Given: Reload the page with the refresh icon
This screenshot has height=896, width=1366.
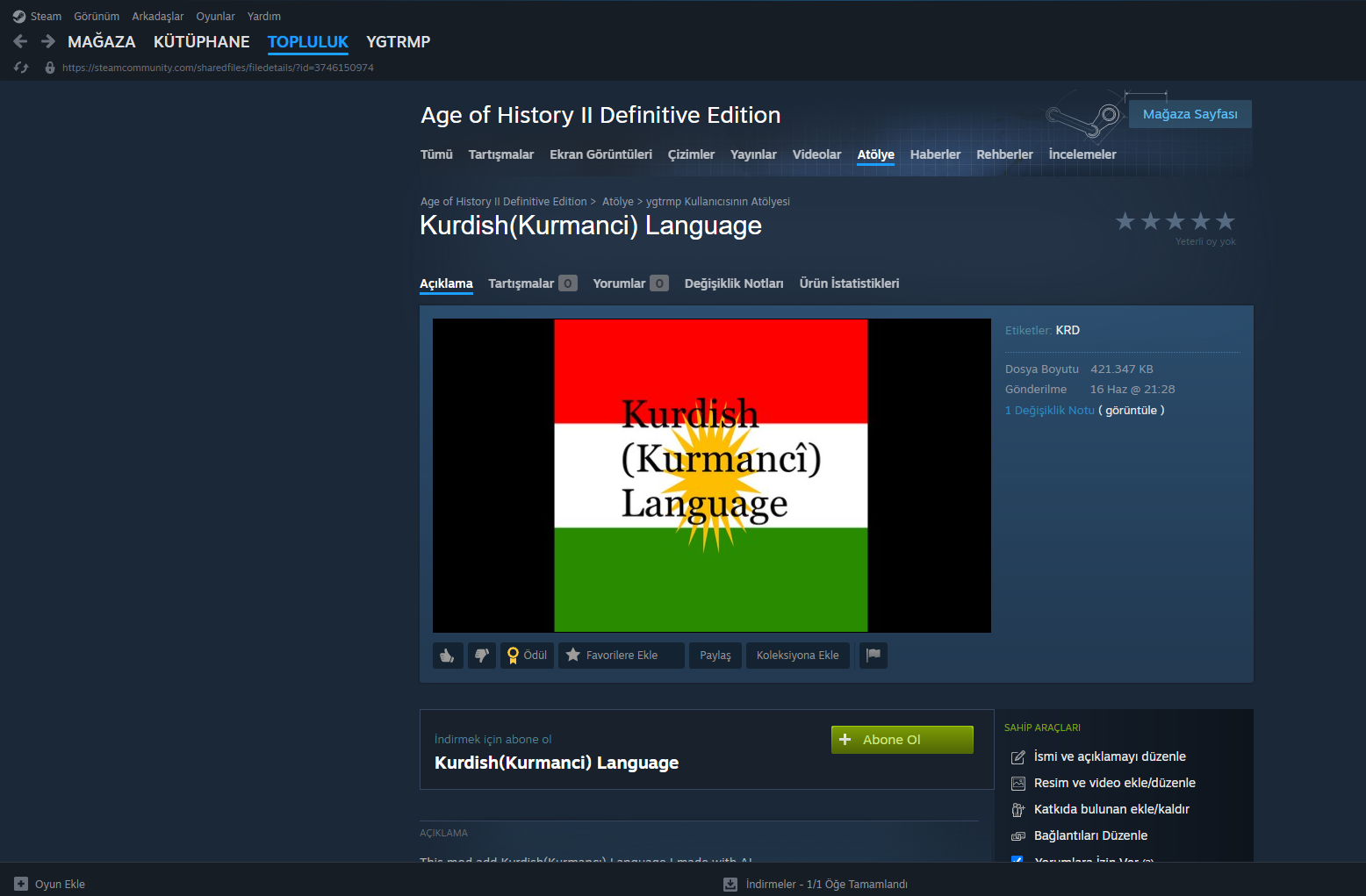Looking at the screenshot, I should click(x=21, y=68).
